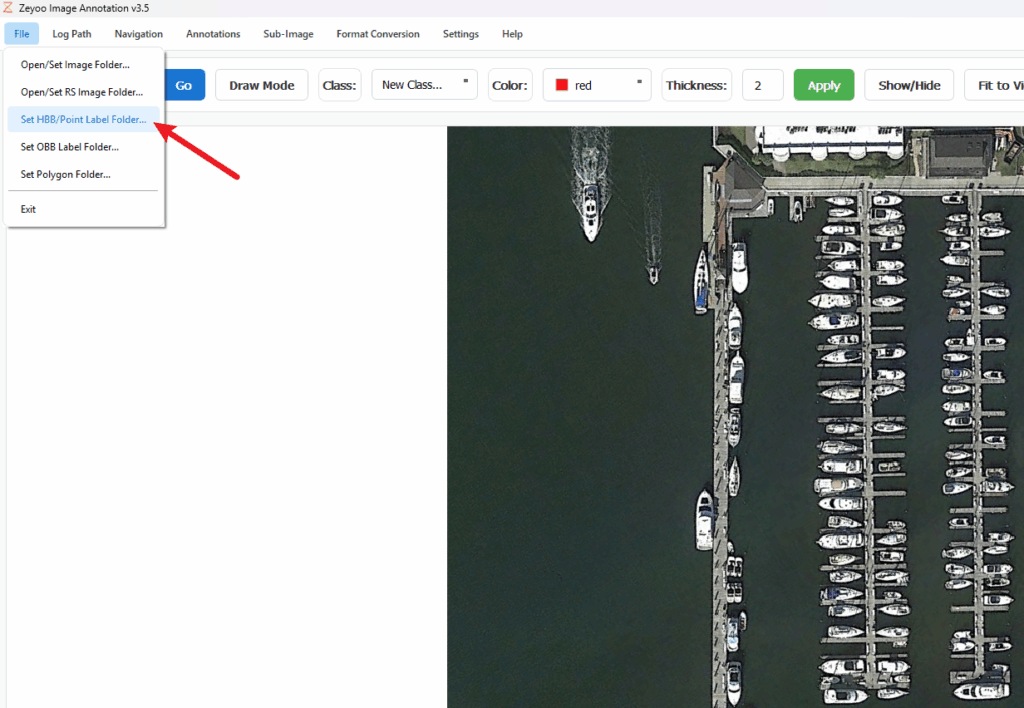Focus the Thickness value field

click(x=763, y=85)
